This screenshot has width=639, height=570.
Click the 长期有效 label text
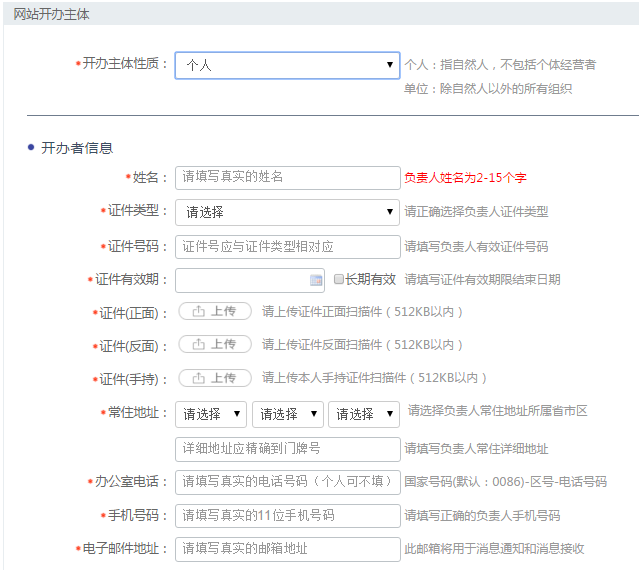[x=371, y=279]
